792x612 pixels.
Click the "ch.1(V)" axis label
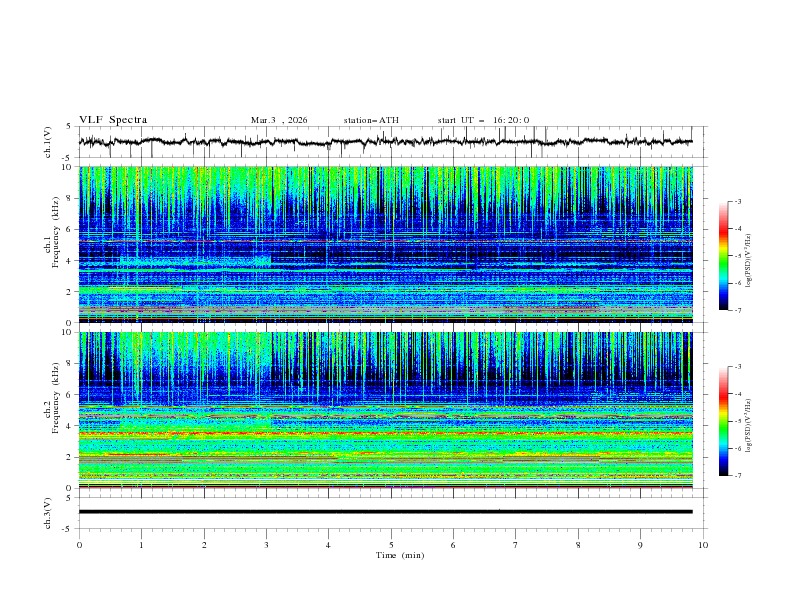pyautogui.click(x=48, y=142)
